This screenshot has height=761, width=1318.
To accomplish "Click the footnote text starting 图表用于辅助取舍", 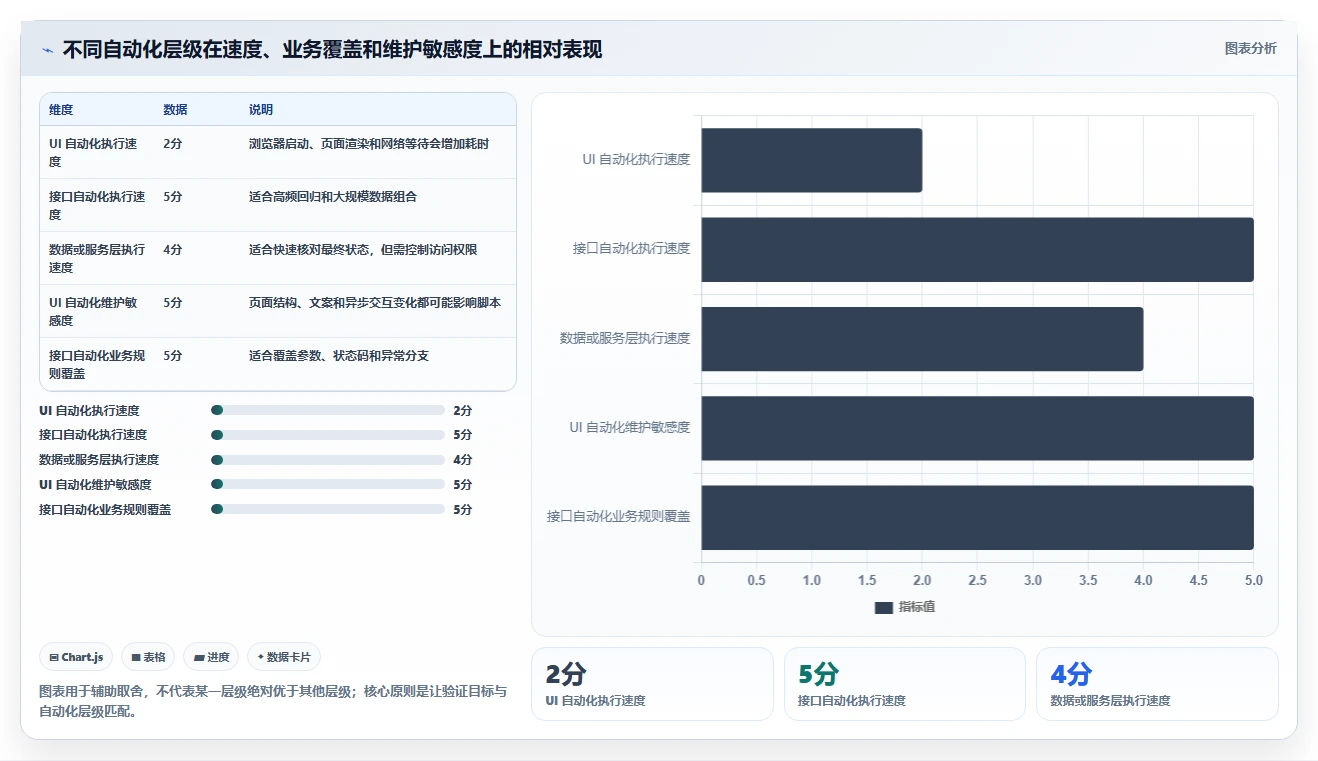I will [x=273, y=702].
